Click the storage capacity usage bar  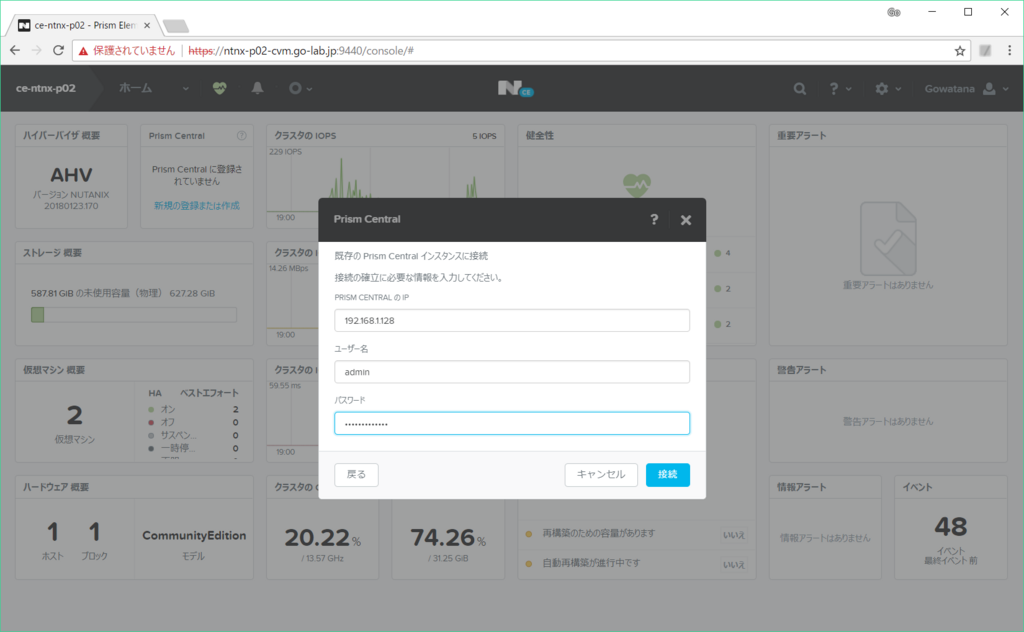click(133, 315)
